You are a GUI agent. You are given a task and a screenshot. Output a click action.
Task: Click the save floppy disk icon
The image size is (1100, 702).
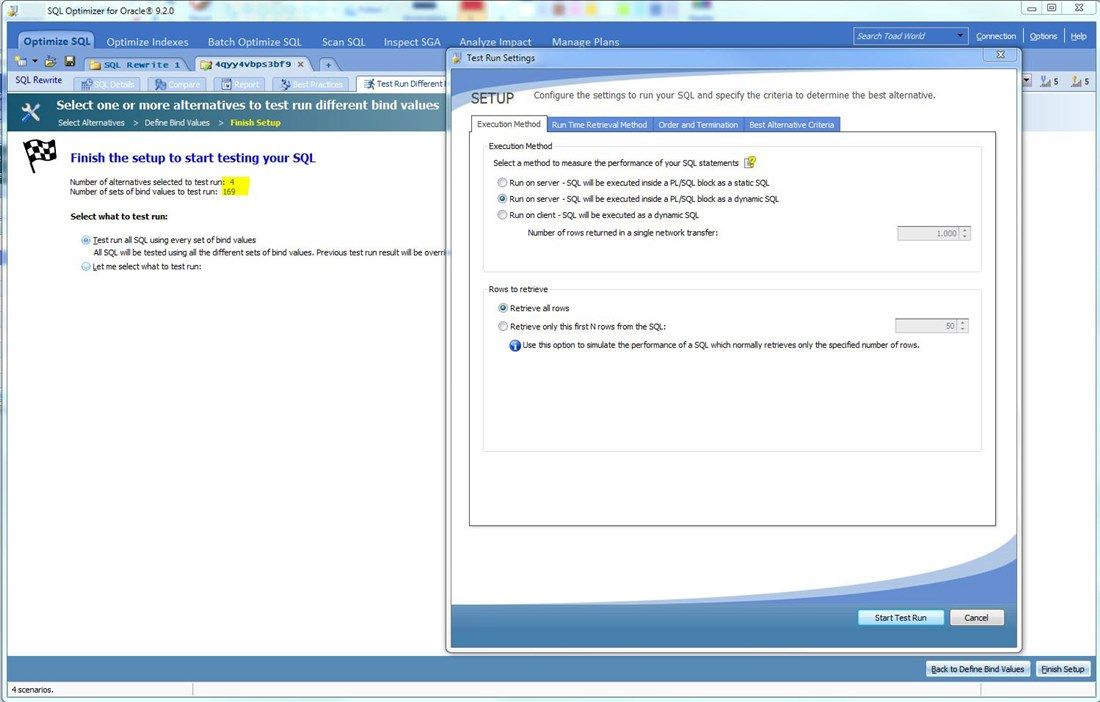click(x=69, y=62)
